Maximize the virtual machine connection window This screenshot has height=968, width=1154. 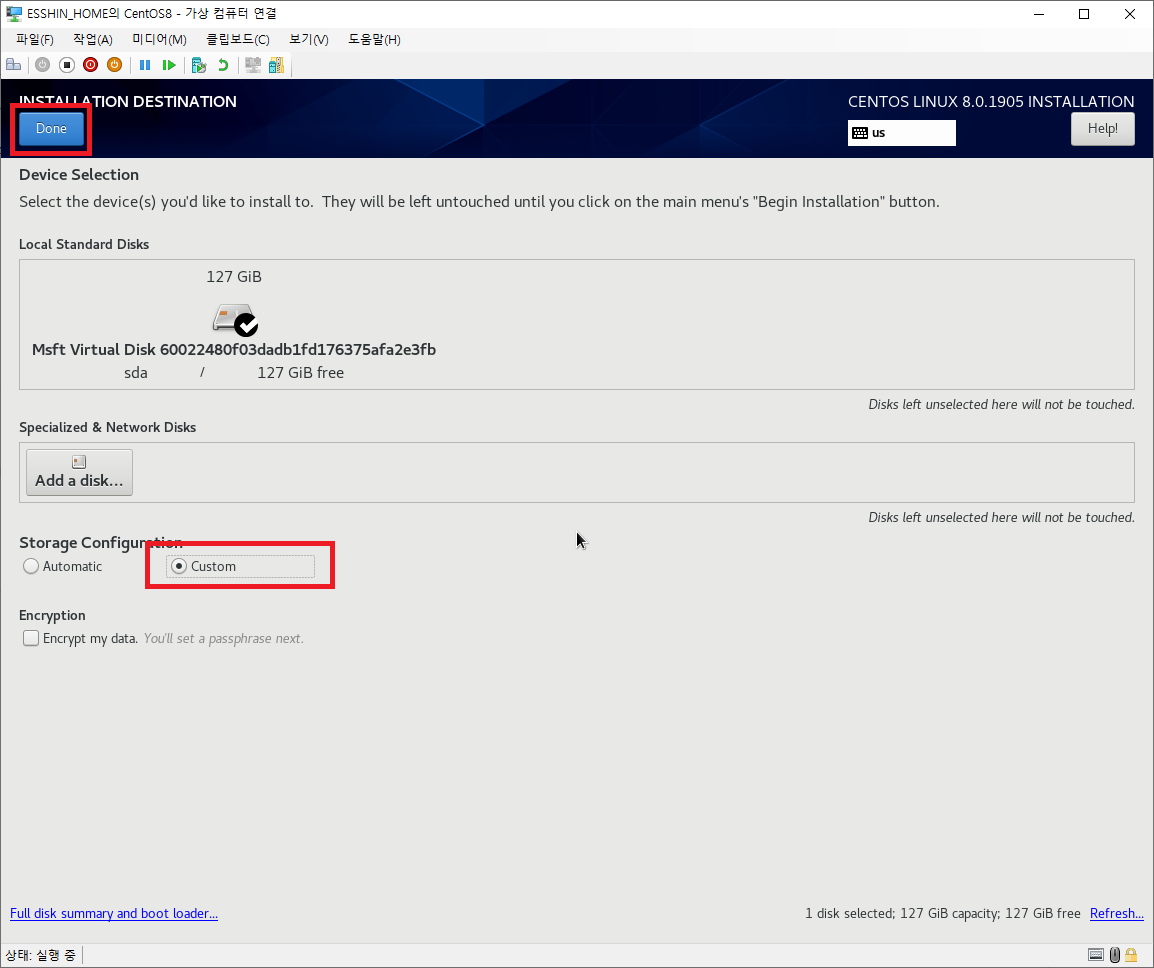1084,14
